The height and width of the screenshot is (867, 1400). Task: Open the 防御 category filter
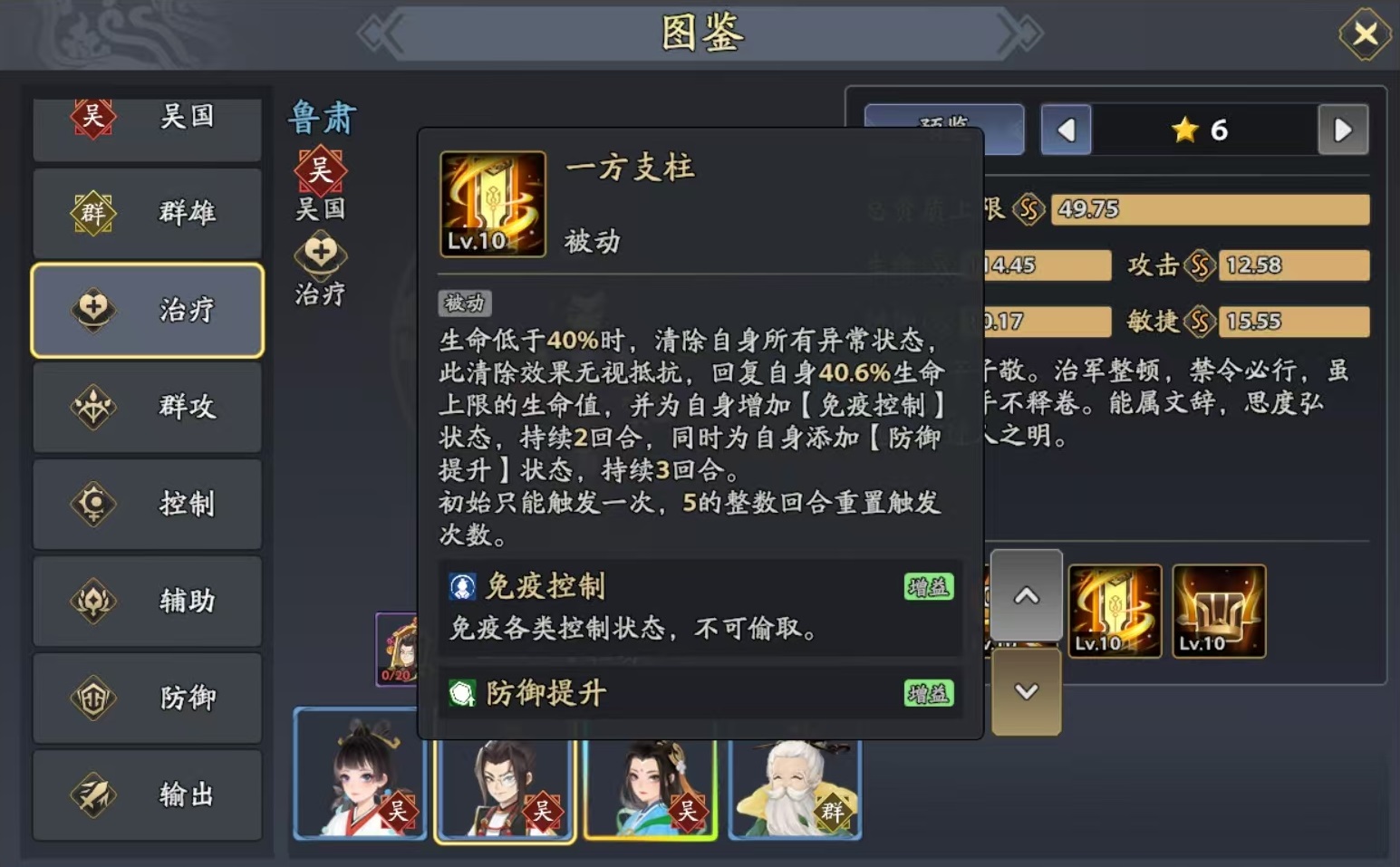point(148,698)
